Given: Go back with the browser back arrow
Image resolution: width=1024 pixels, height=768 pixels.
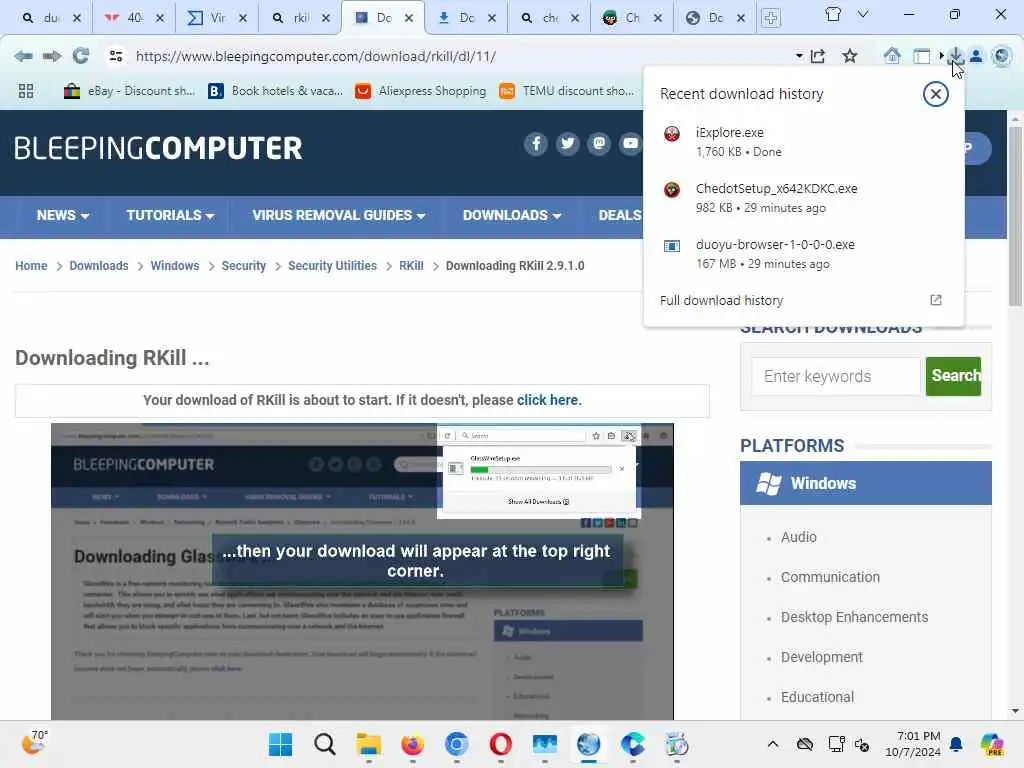Looking at the screenshot, I should coord(24,56).
